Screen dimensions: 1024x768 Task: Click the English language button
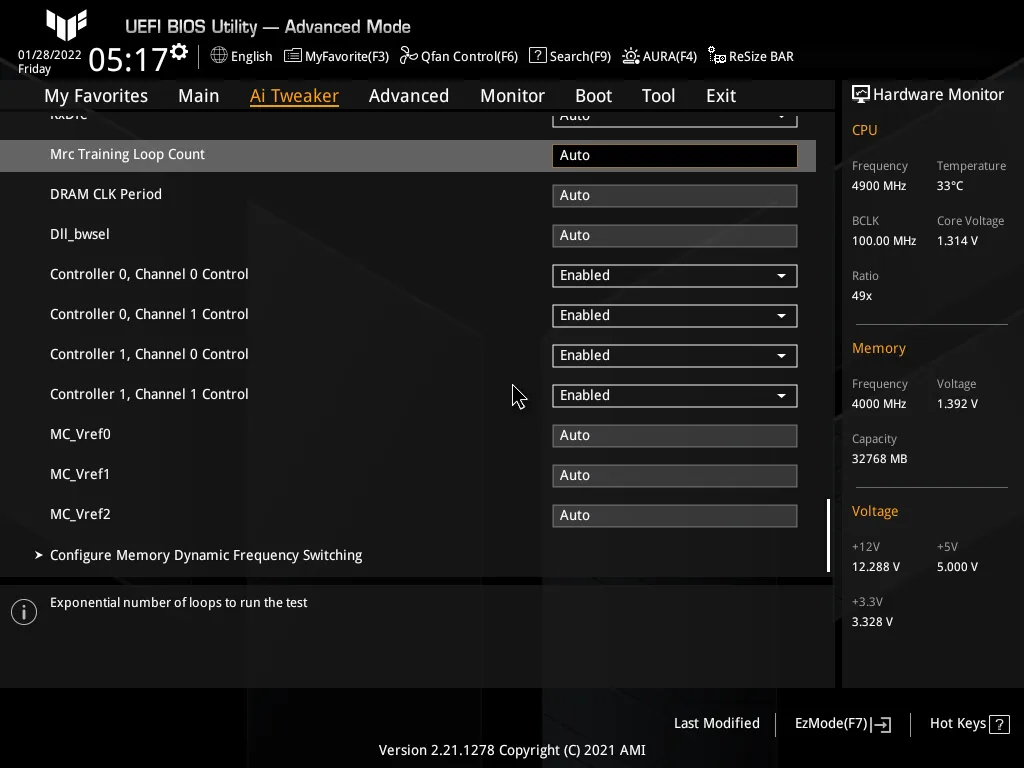pos(241,56)
